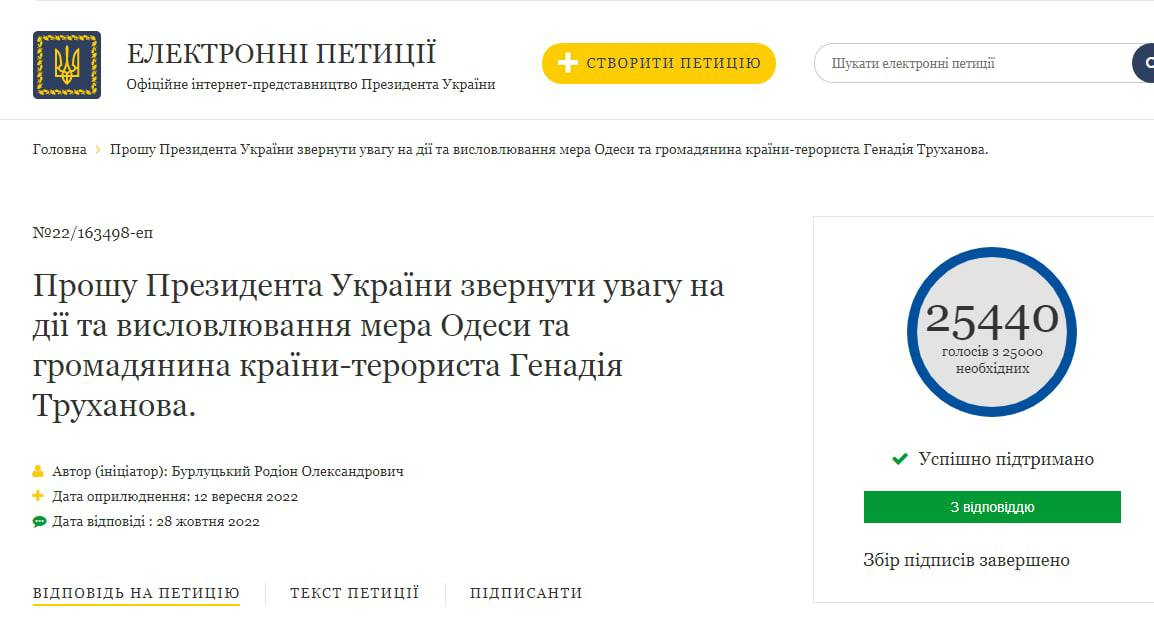Click the 25440 votes progress circle
1154x624 pixels.
992,332
